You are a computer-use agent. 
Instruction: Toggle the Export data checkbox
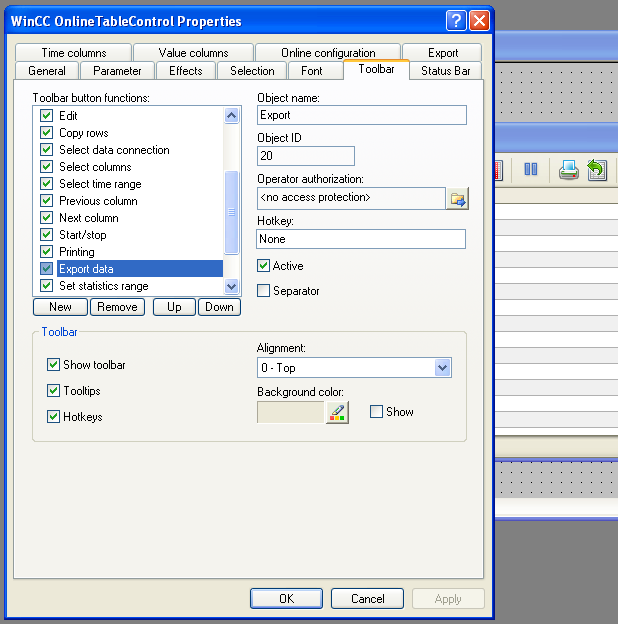click(47, 269)
